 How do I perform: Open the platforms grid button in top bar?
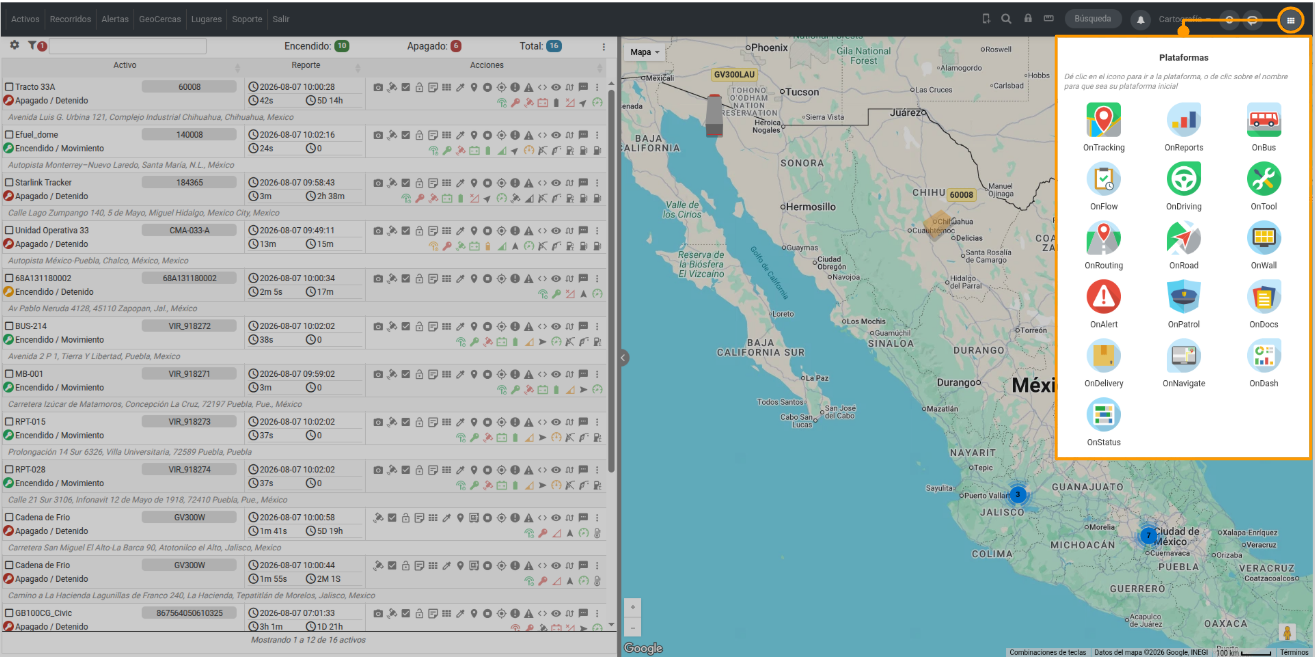pyautogui.click(x=1290, y=19)
